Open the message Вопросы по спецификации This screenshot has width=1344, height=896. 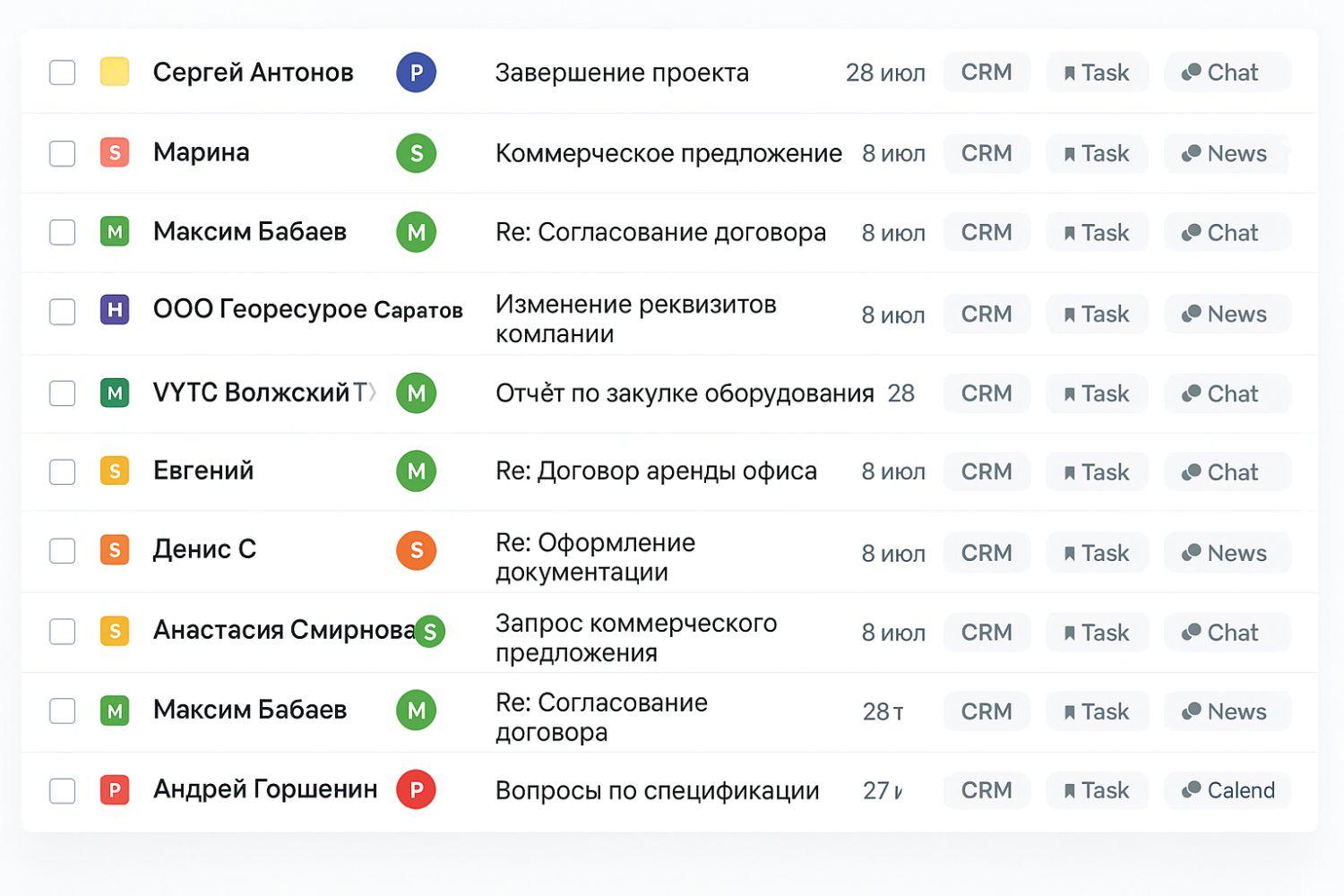[657, 790]
